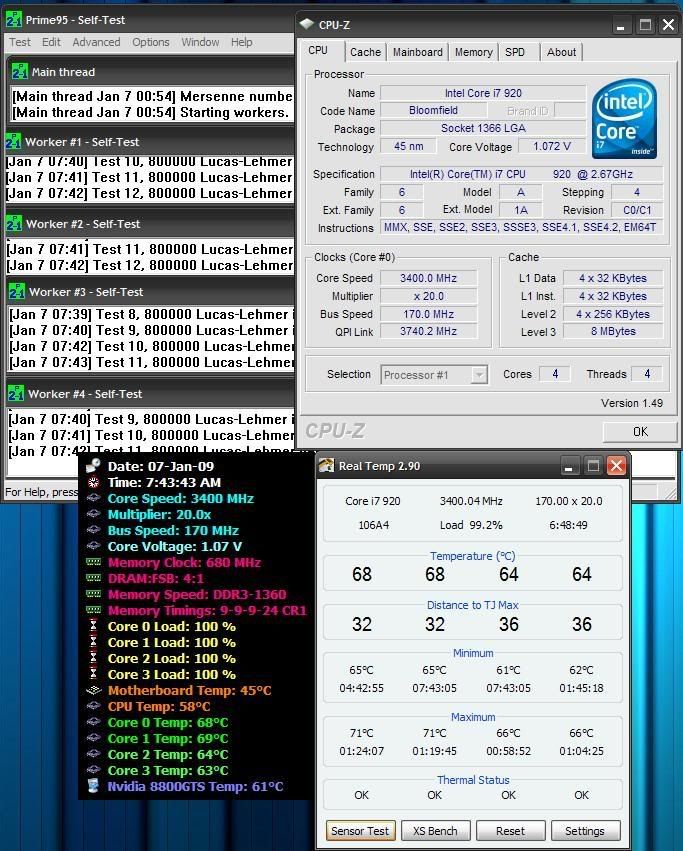Click the Main thread window icon

pyautogui.click(x=20, y=71)
